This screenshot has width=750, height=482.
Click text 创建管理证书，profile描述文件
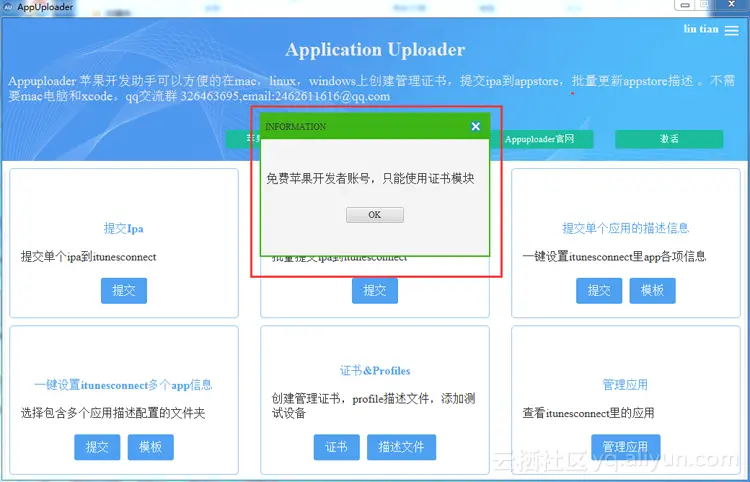[x=374, y=405]
